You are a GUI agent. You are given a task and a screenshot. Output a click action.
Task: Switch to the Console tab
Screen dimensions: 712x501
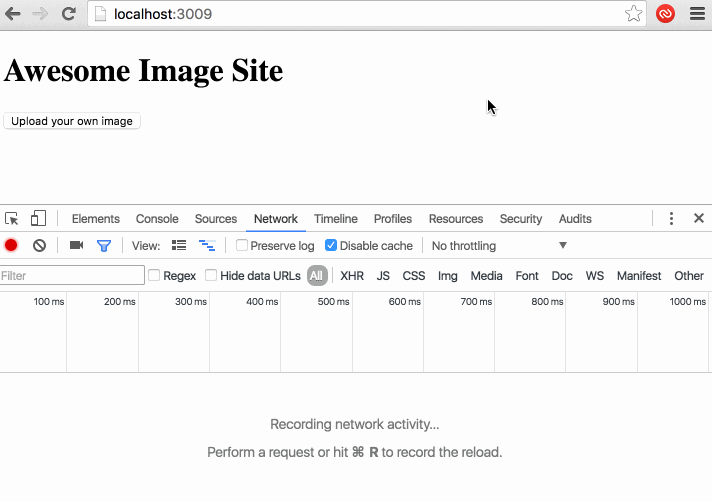tap(157, 219)
